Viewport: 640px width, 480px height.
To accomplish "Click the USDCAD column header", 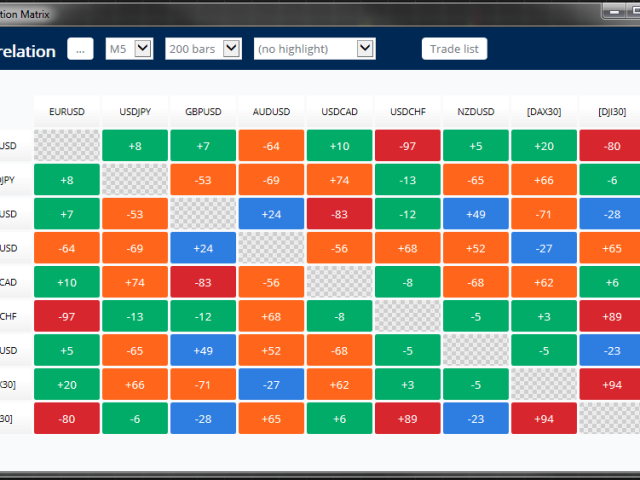I will (x=339, y=112).
